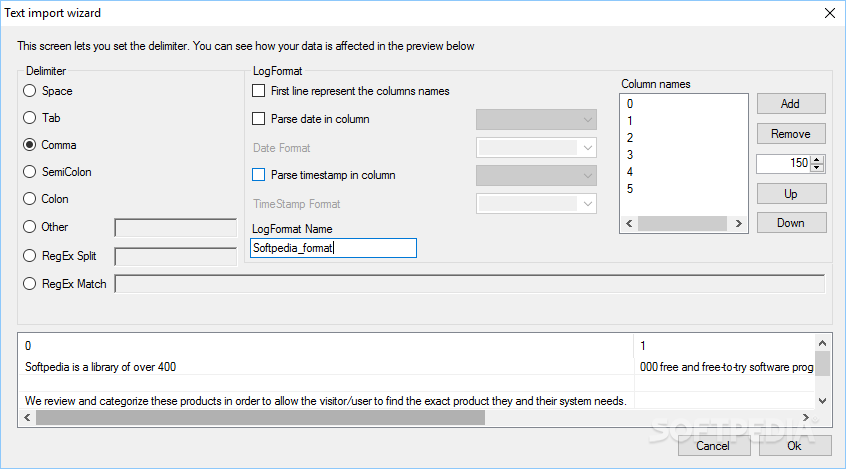The width and height of the screenshot is (846, 469).
Task: Click the LogFormat Name text field
Action: click(333, 248)
